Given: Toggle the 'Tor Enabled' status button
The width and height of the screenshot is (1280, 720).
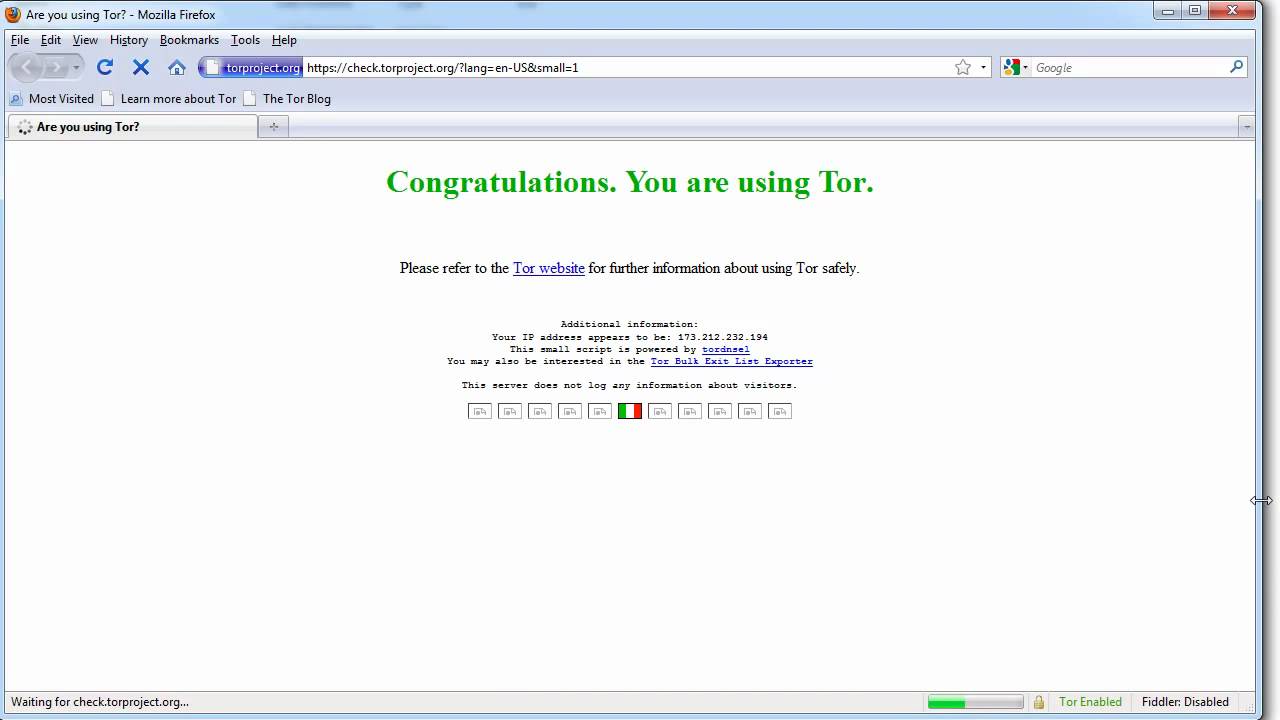Looking at the screenshot, I should pos(1091,702).
